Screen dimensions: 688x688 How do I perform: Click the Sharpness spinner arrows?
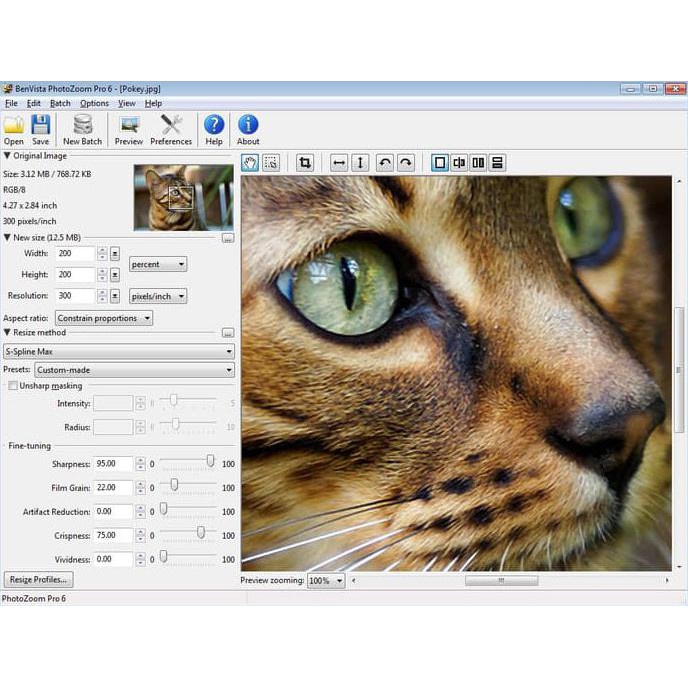coord(140,464)
